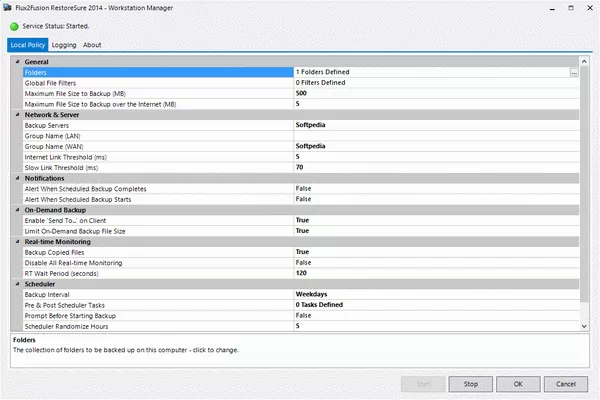Image resolution: width=600 pixels, height=400 pixels.
Task: Collapse the Scheduler section
Action: coord(17,284)
